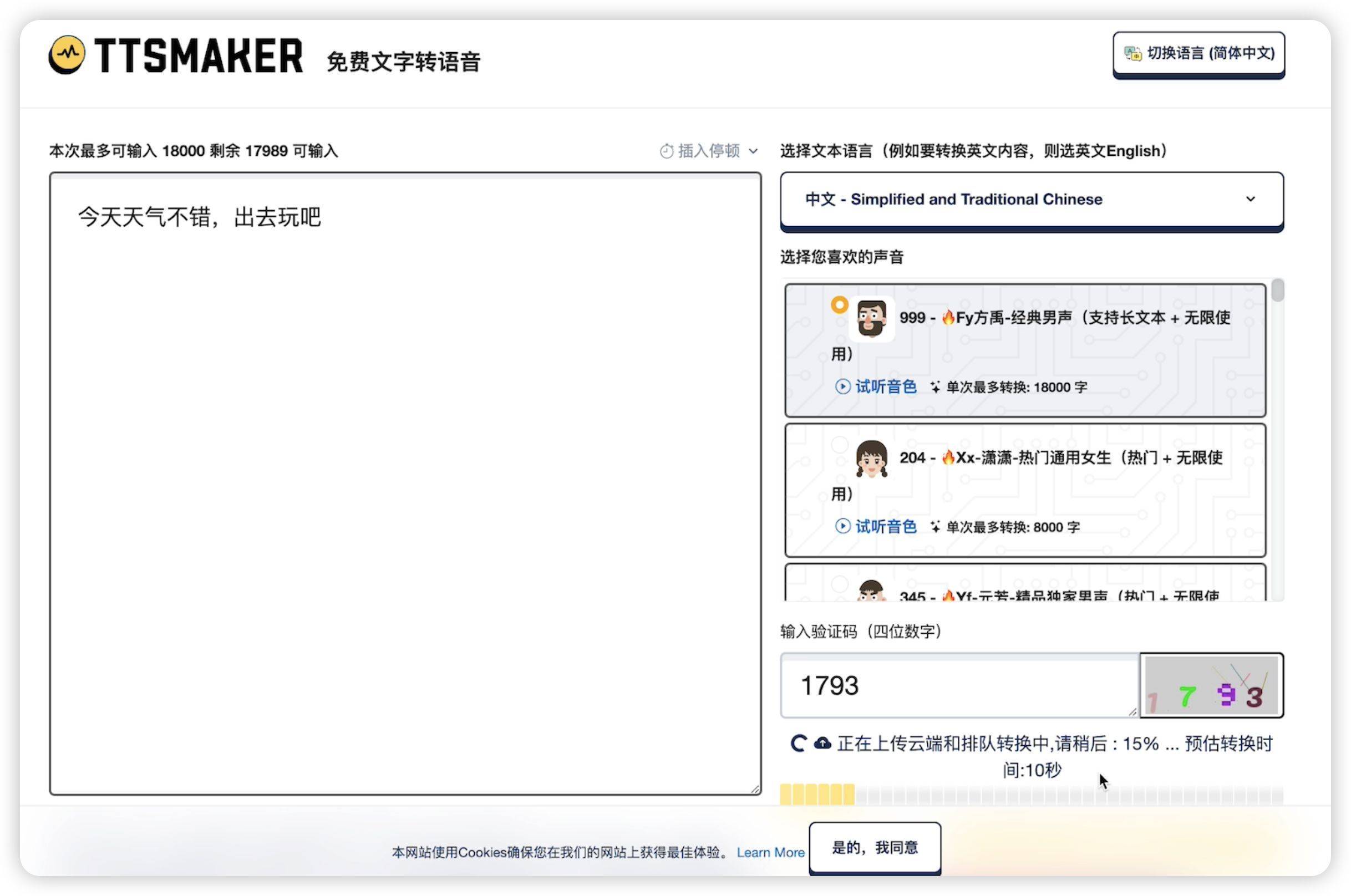Click the 单次最多转换: 18000 字 text
1351x896 pixels.
coord(1017,387)
